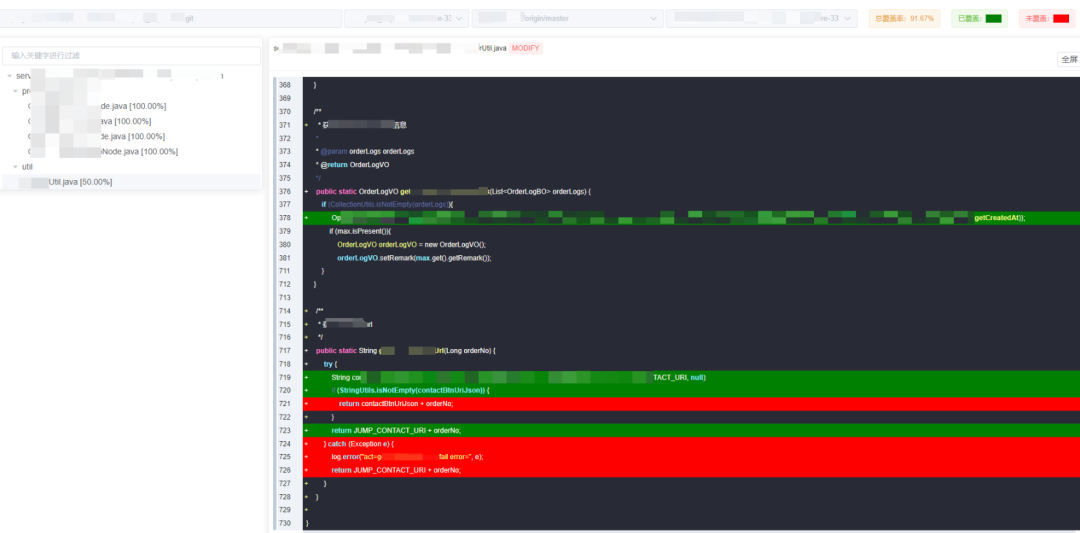
Task: Click green line 'return JUMP_CONTACT_URI + orderNo;' at 723
Action: pyautogui.click(x=691, y=430)
